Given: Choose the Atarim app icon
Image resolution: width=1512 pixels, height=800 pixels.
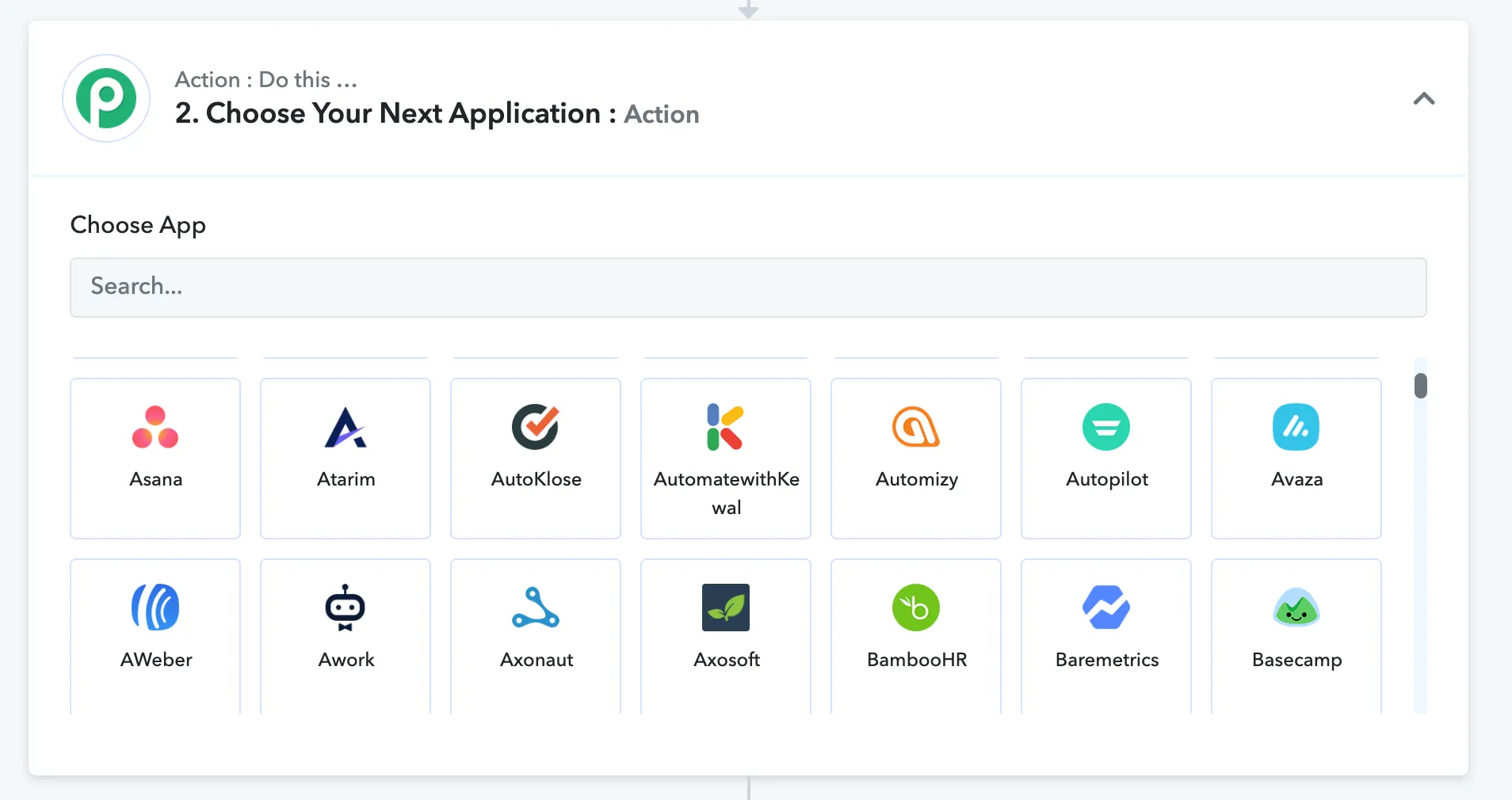Looking at the screenshot, I should pyautogui.click(x=346, y=427).
